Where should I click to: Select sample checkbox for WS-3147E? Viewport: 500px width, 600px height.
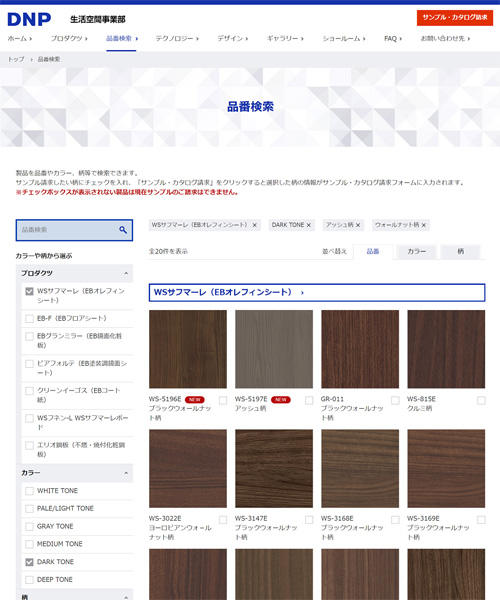coord(309,520)
